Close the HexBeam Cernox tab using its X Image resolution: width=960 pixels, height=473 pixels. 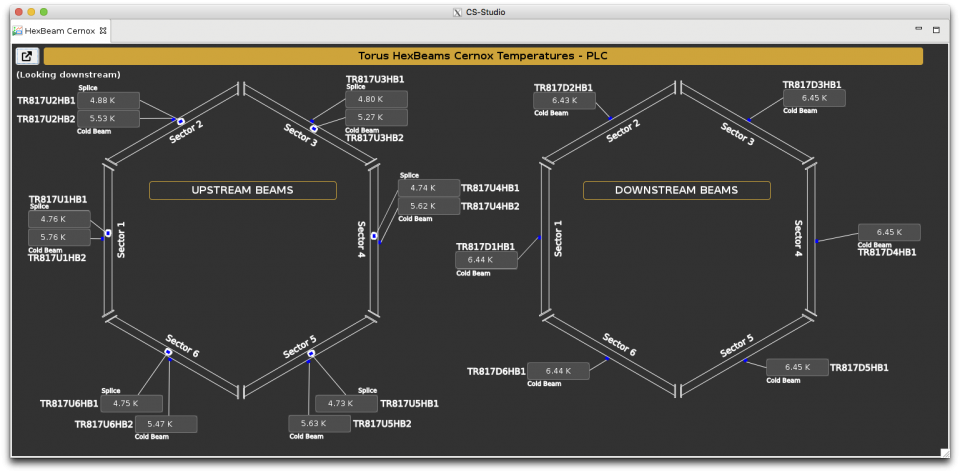[103, 31]
